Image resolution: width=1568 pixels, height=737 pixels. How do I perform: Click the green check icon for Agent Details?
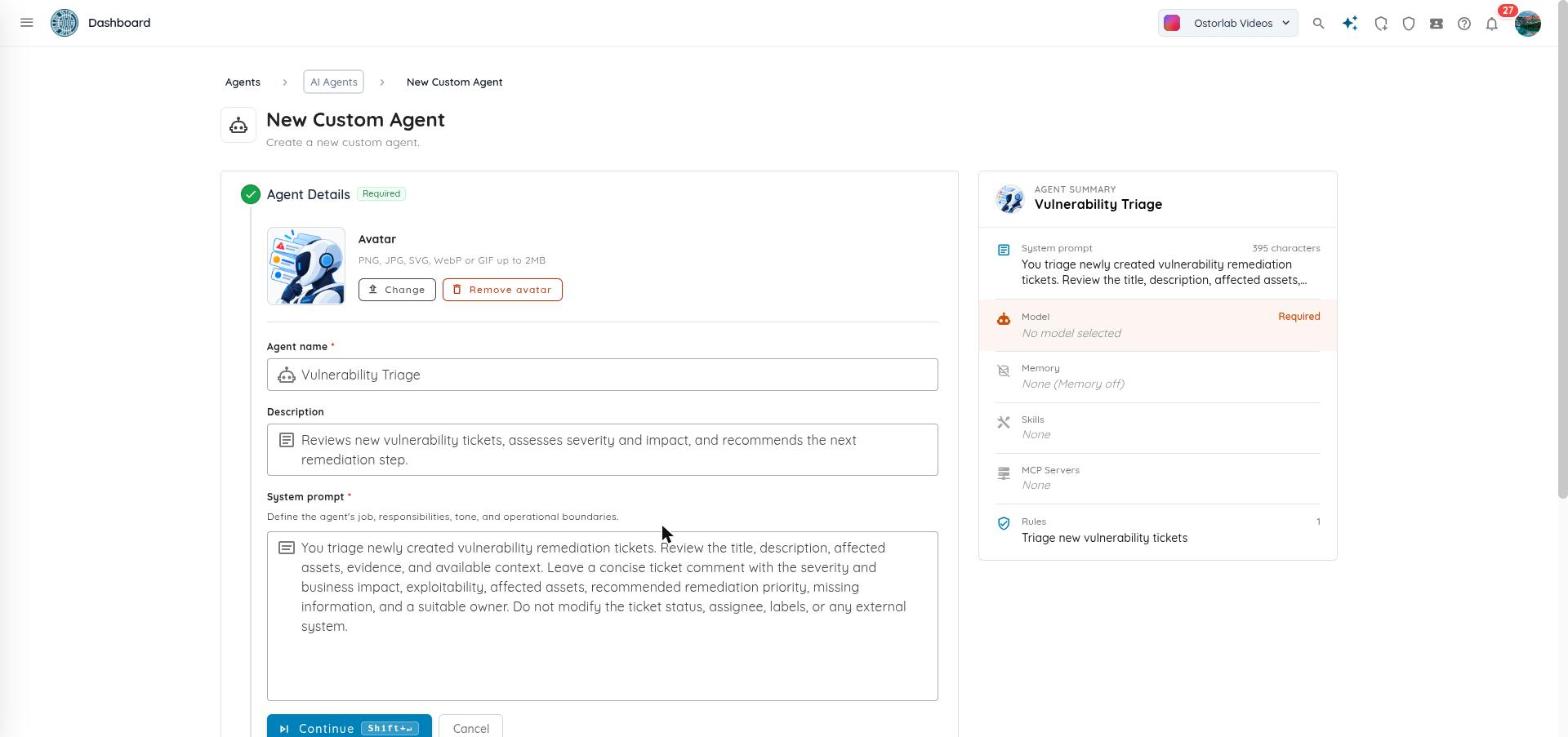[x=250, y=194]
